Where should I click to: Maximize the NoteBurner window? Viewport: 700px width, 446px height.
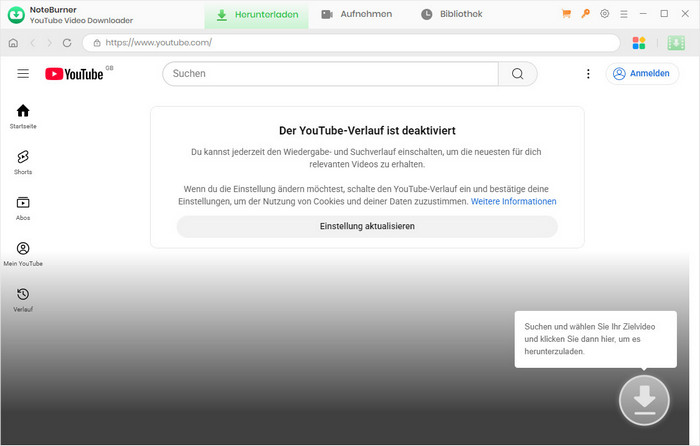664,14
